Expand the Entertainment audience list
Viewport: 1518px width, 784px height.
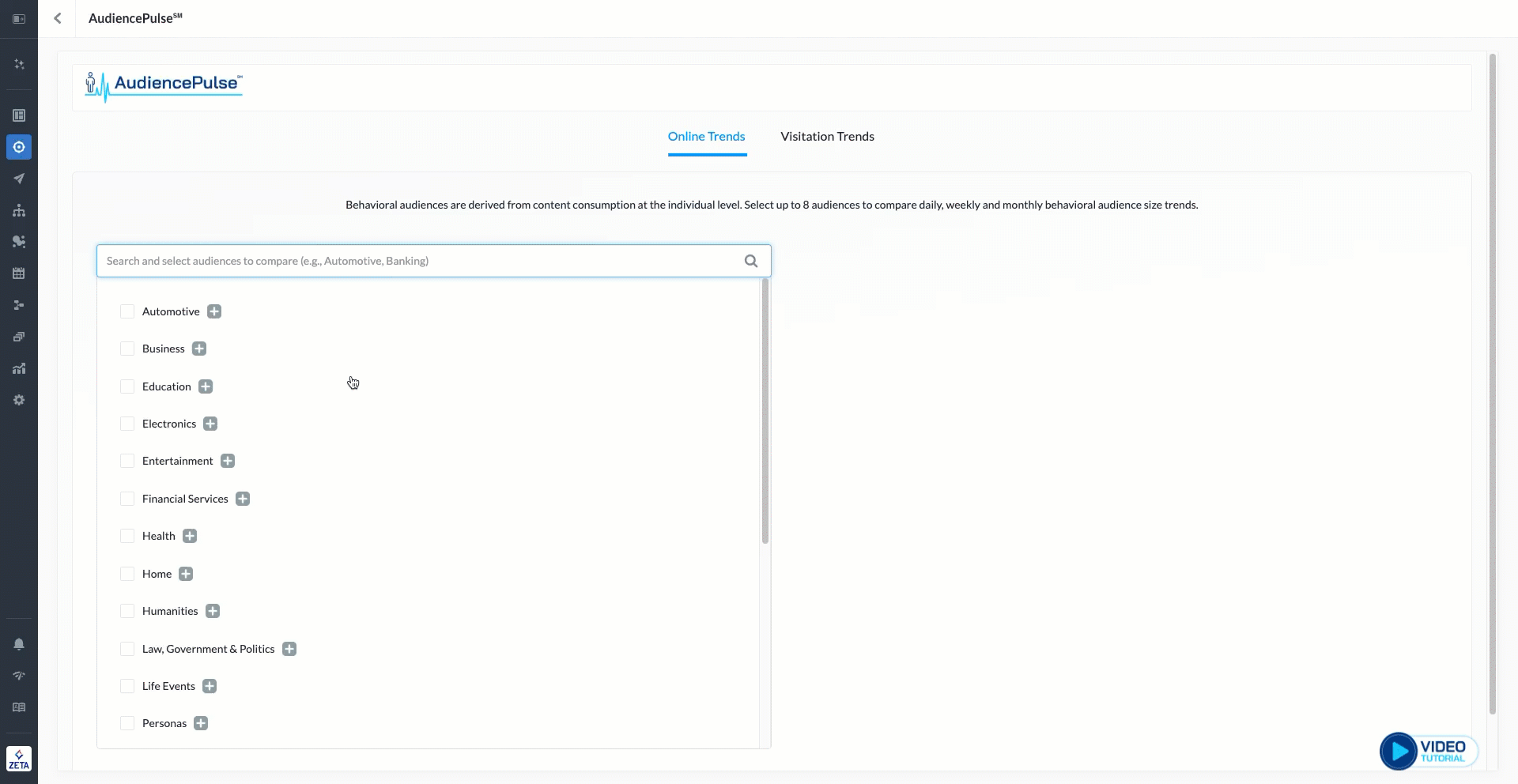click(228, 461)
